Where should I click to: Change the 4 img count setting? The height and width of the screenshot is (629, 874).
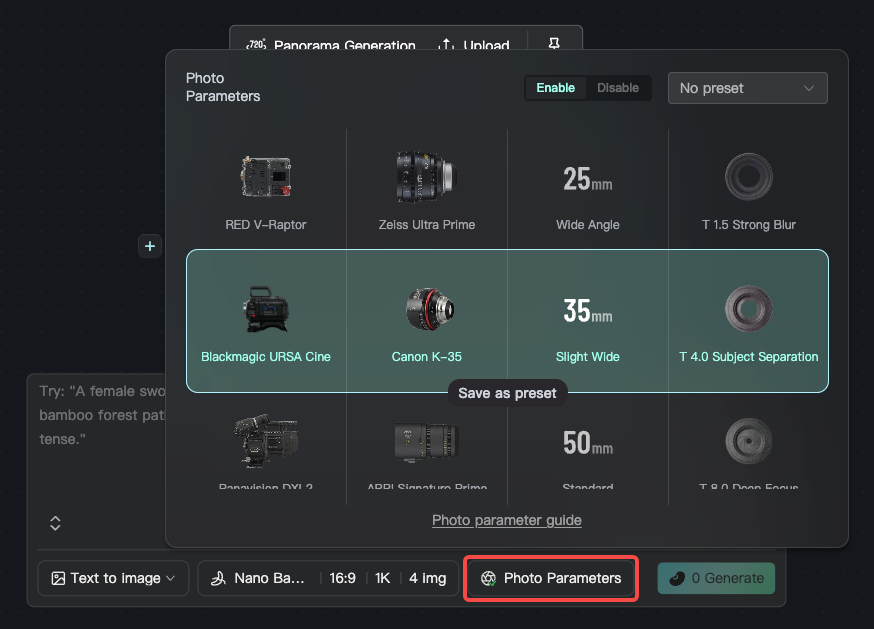428,578
